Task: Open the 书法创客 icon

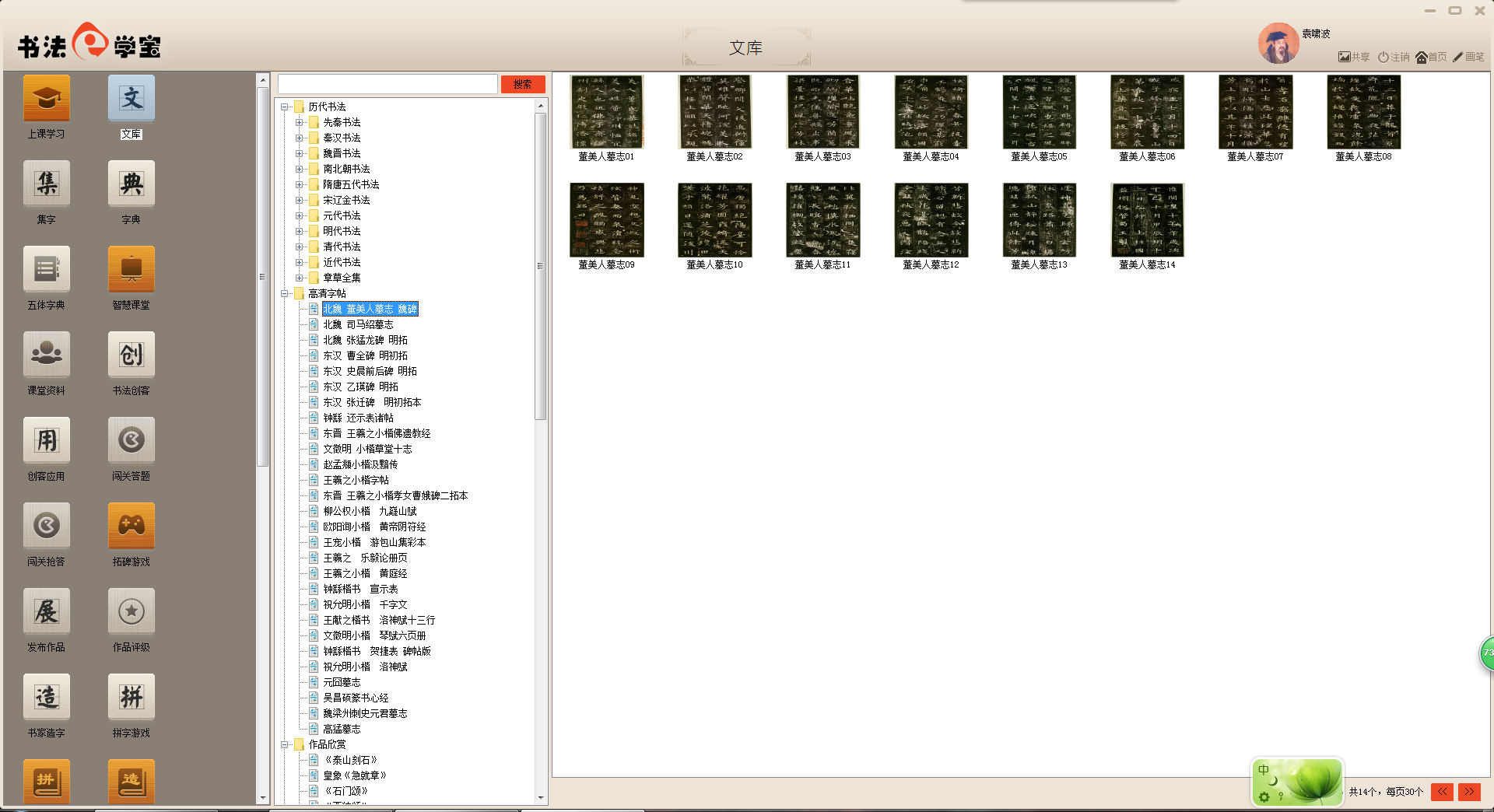Action: 132,355
